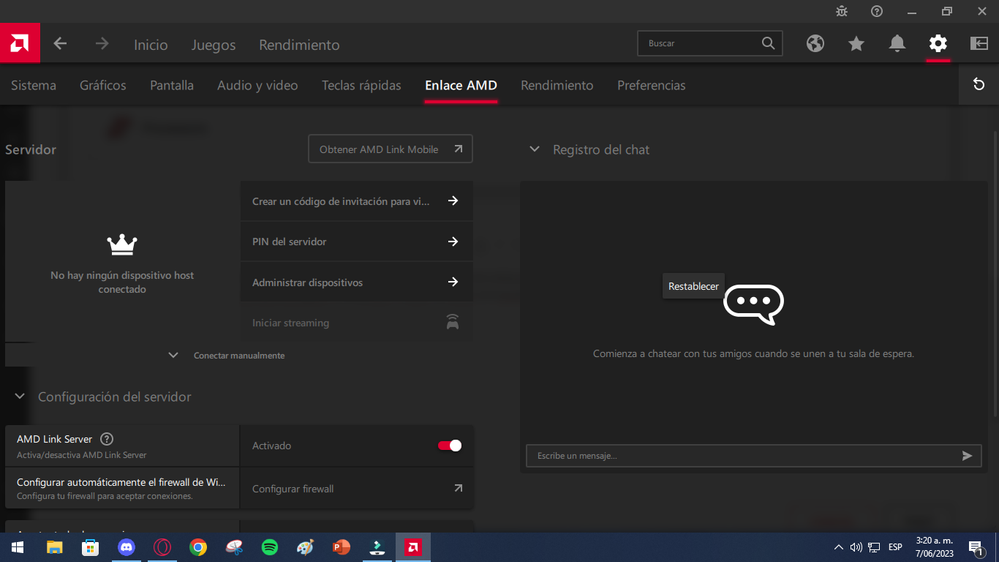Click Obtener AMD Link Mobile button

point(390,148)
